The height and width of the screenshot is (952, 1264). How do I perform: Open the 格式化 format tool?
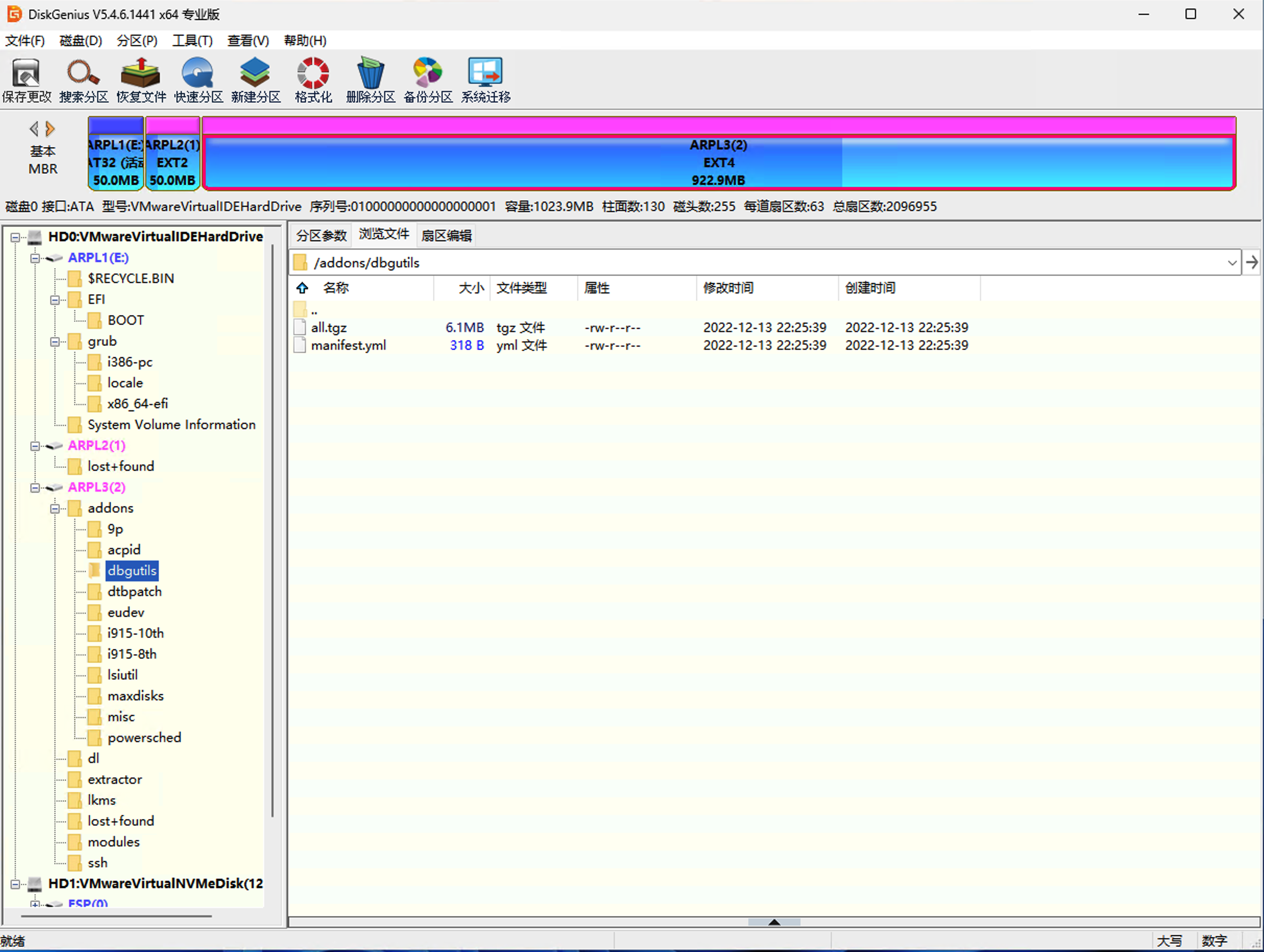tap(313, 79)
